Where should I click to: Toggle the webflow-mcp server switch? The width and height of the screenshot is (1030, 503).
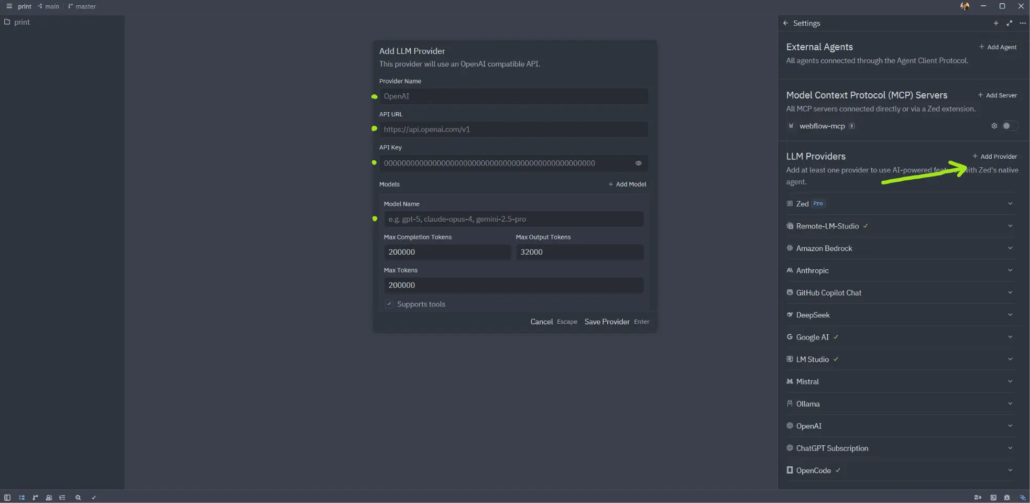tap(1008, 125)
